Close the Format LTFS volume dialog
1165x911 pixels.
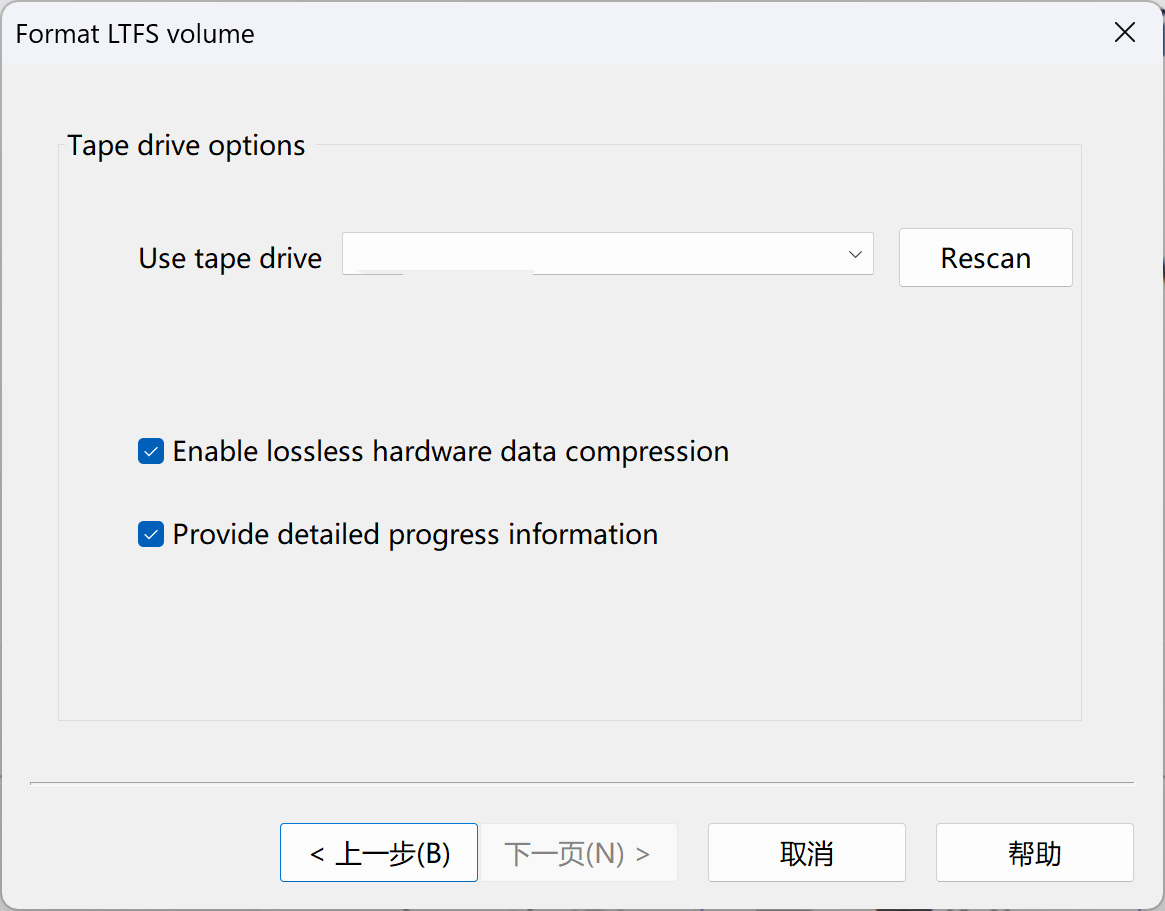1125,33
